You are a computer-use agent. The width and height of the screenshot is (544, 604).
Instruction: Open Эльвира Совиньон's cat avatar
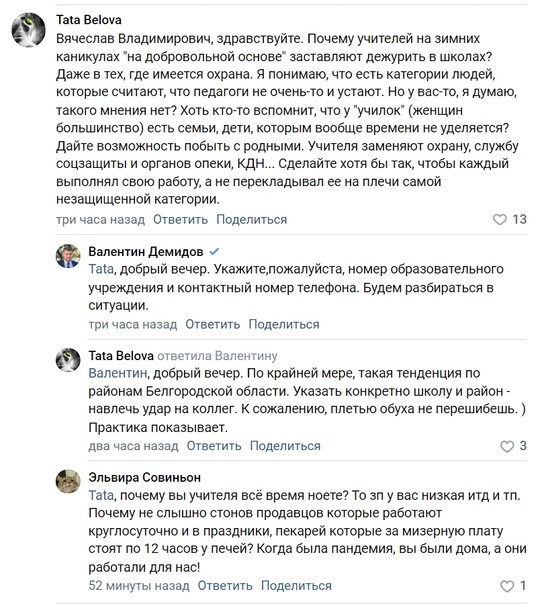point(68,482)
